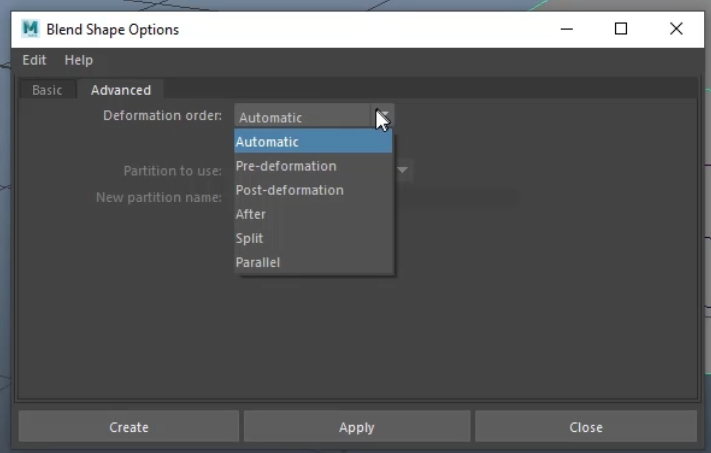The width and height of the screenshot is (711, 453).
Task: Switch to the Basic tab
Action: coord(47,90)
